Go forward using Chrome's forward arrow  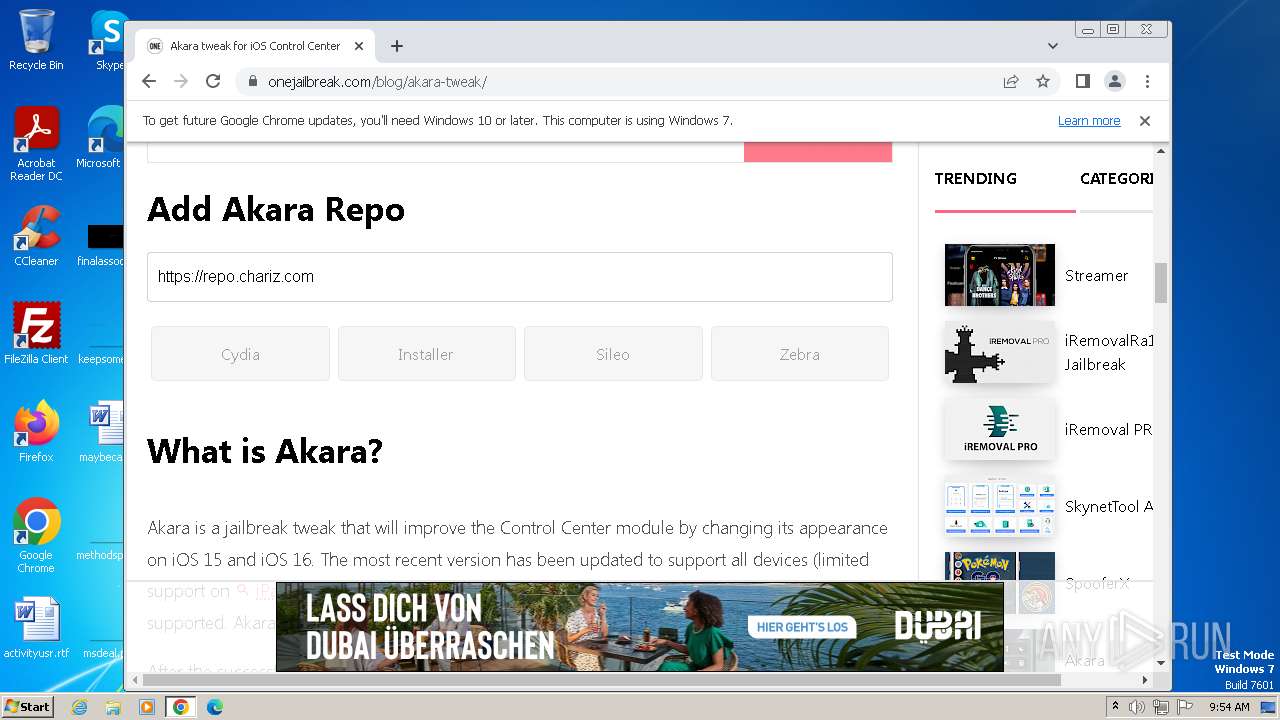(181, 81)
